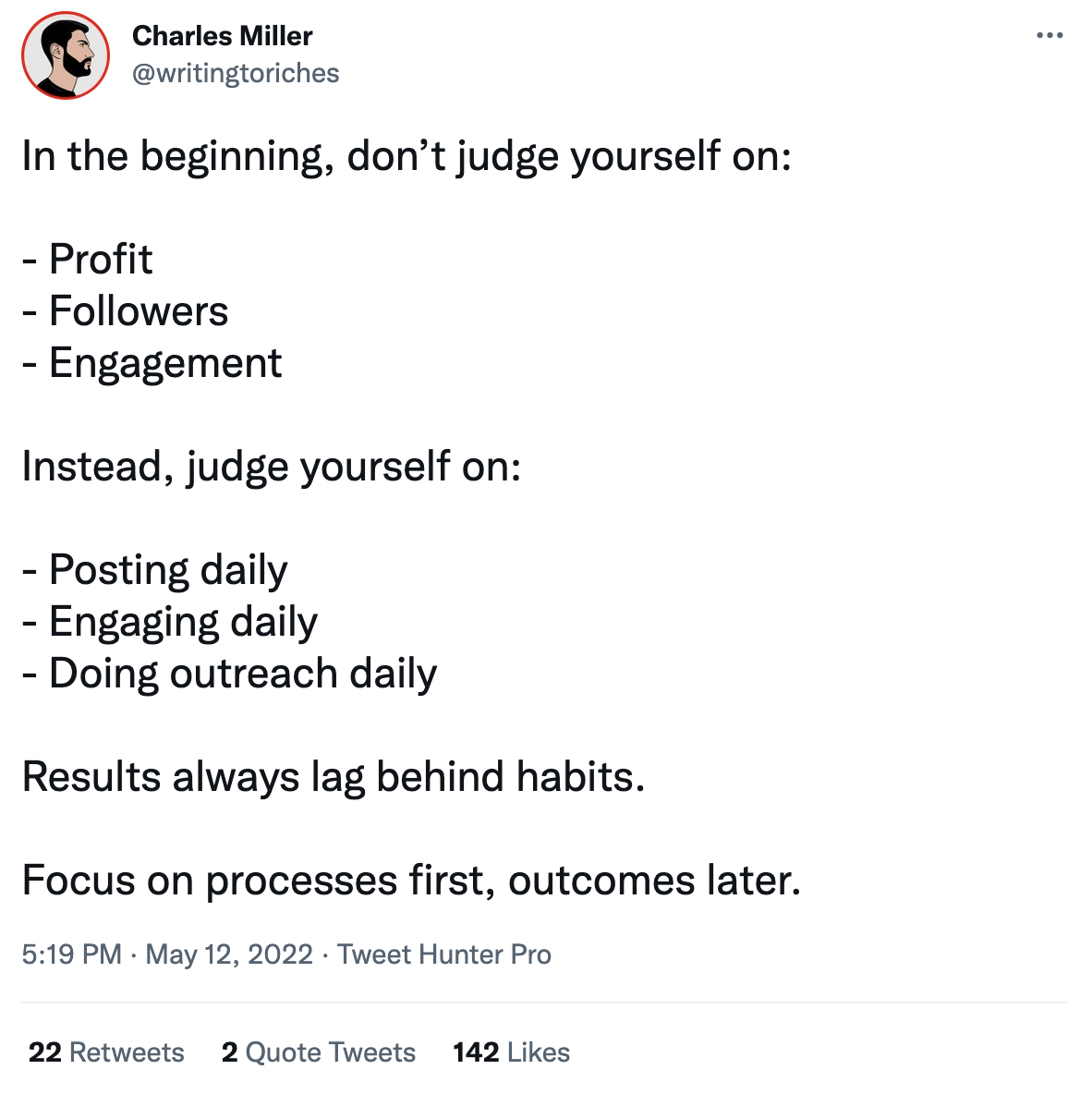Open the Tweet Hunter Pro source link
The height and width of the screenshot is (1094, 1092).
443,954
